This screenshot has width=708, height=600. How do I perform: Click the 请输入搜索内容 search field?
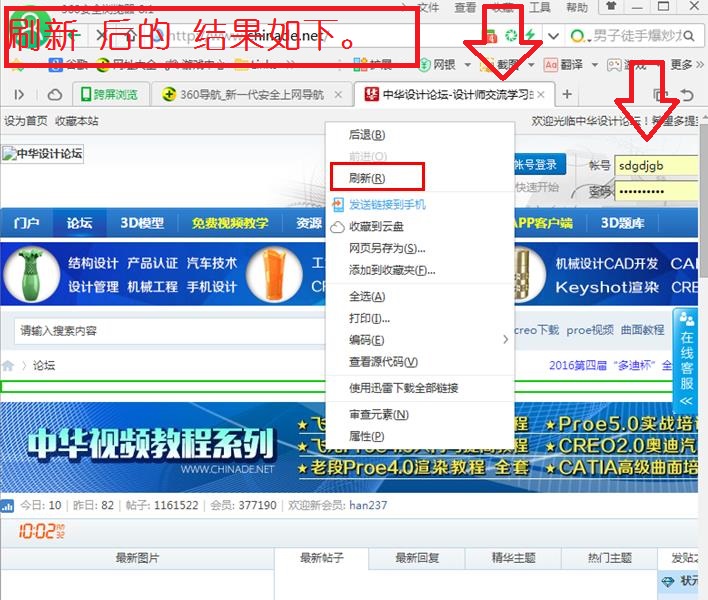170,331
